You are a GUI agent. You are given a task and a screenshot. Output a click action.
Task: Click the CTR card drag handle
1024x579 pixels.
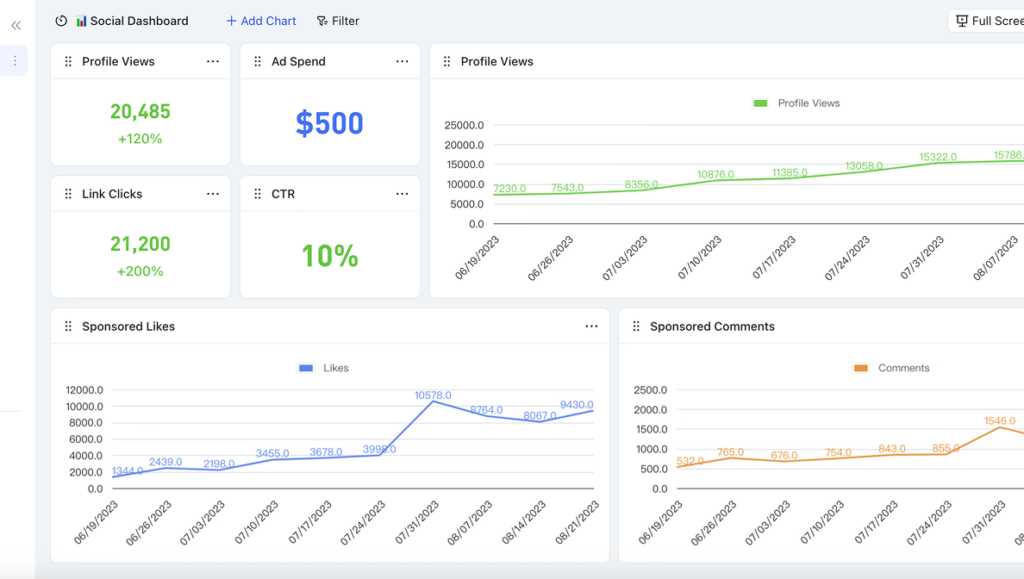point(258,194)
